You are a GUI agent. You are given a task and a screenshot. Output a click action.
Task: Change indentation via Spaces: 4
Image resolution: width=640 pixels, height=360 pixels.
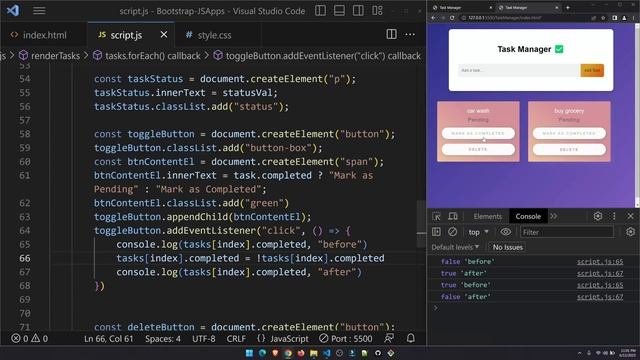[x=163, y=339]
